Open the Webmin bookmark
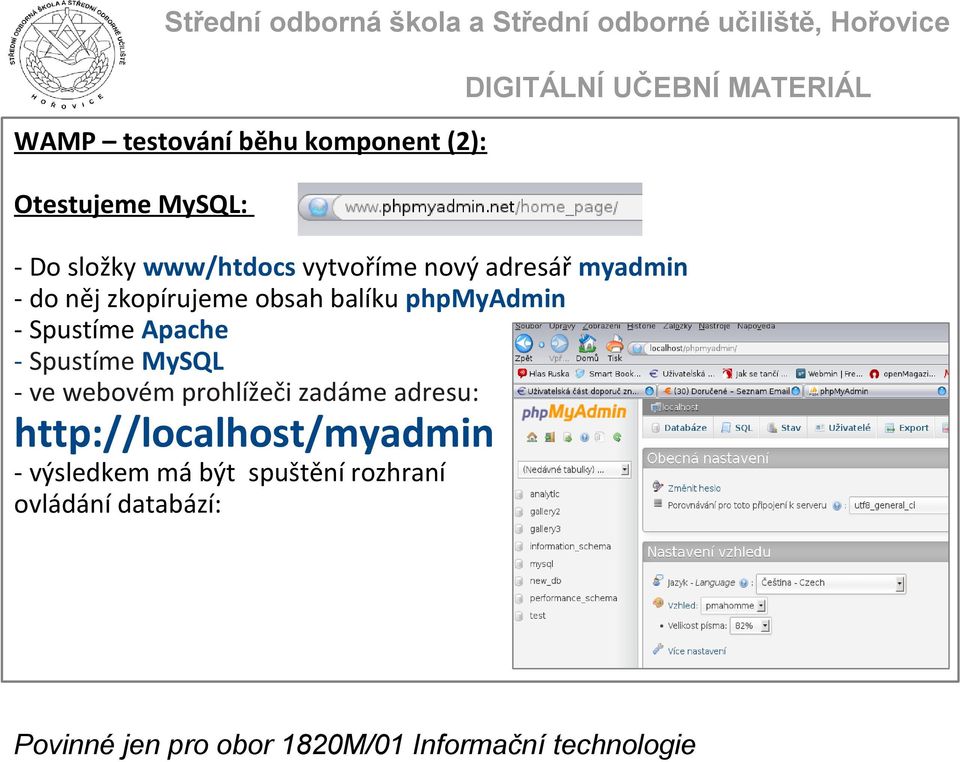This screenshot has height=762, width=960. [x=828, y=373]
